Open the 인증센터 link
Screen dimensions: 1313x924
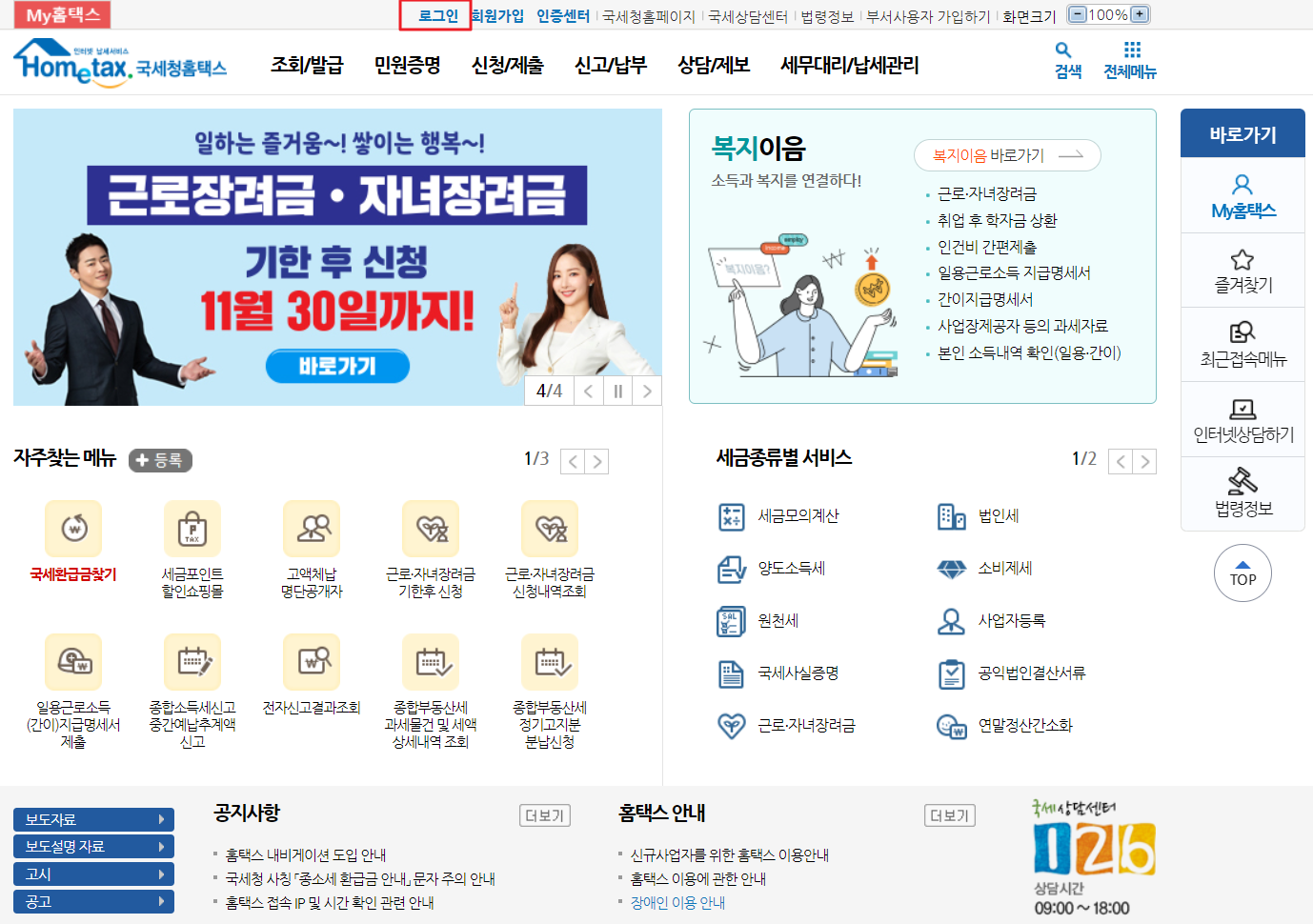(563, 15)
